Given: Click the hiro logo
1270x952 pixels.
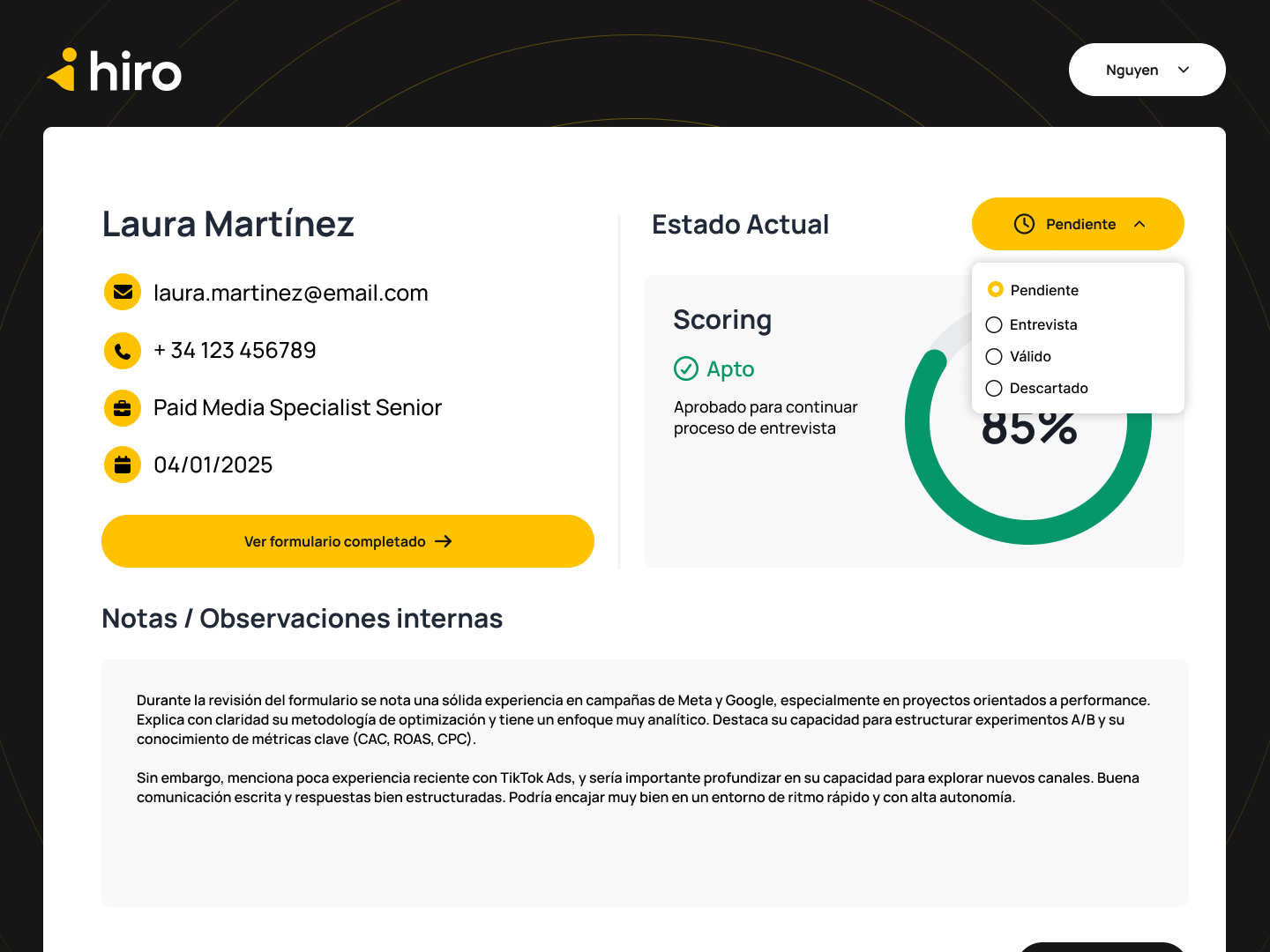Looking at the screenshot, I should (114, 71).
